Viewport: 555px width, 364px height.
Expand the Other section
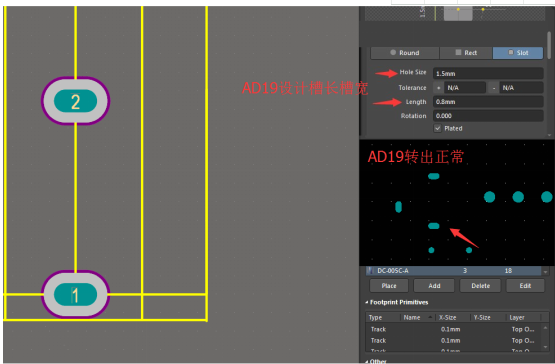(367, 362)
